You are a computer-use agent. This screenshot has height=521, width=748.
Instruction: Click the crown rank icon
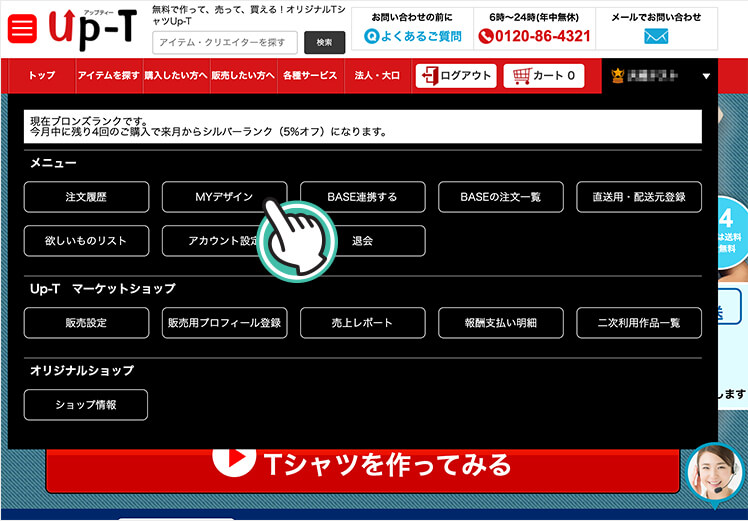[618, 76]
